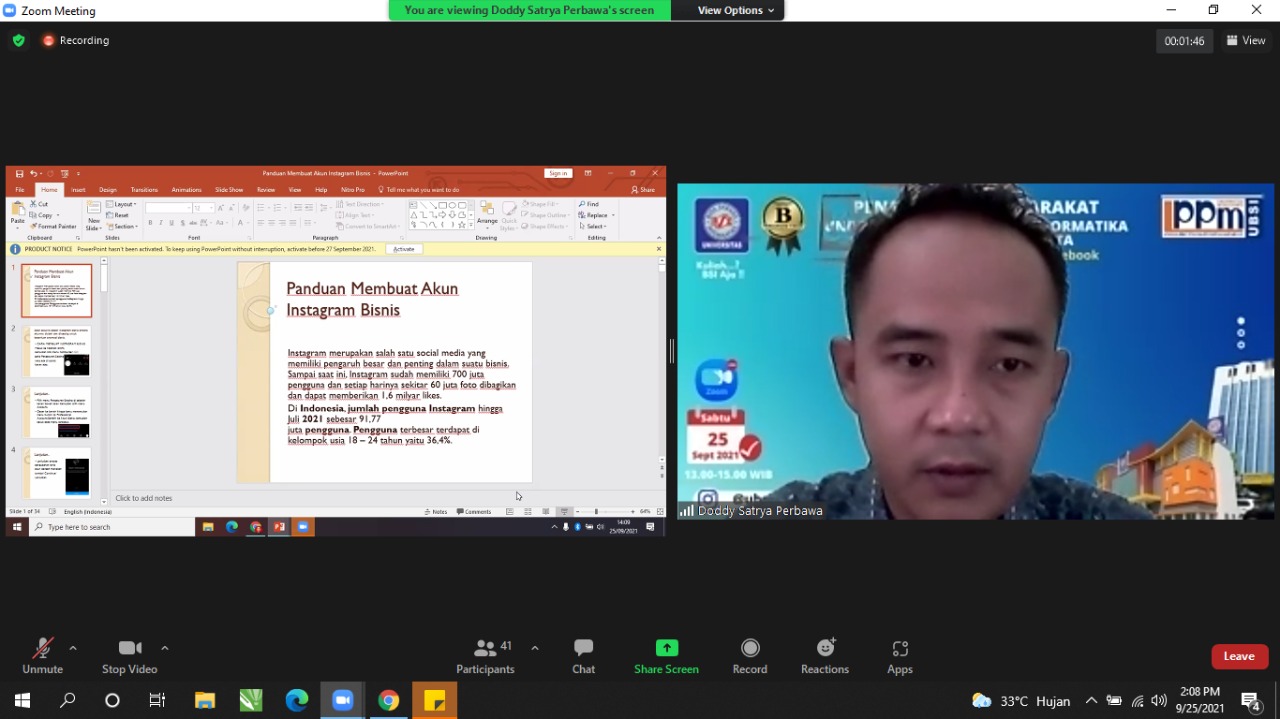The image size is (1280, 719).
Task: Expand audio options arrow beside Unmute
Action: (73, 648)
